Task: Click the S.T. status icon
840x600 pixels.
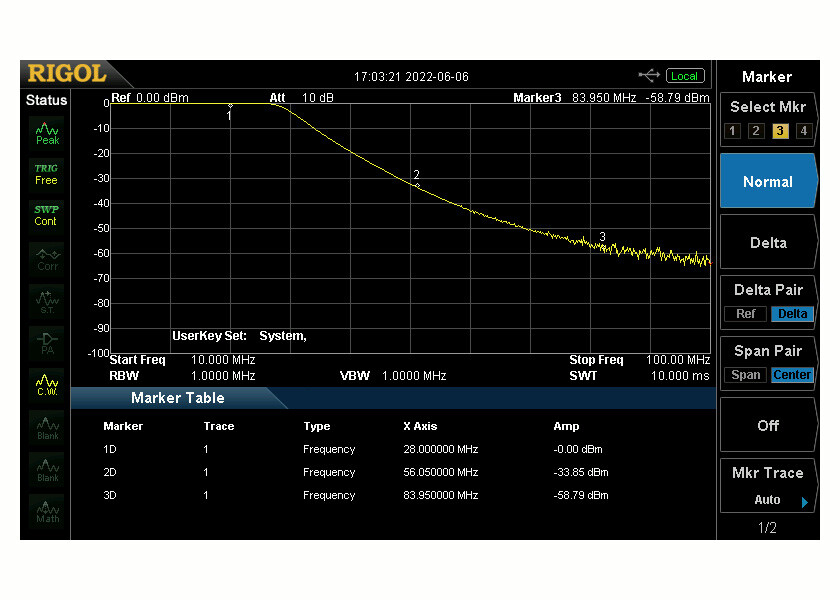Action: point(45,300)
